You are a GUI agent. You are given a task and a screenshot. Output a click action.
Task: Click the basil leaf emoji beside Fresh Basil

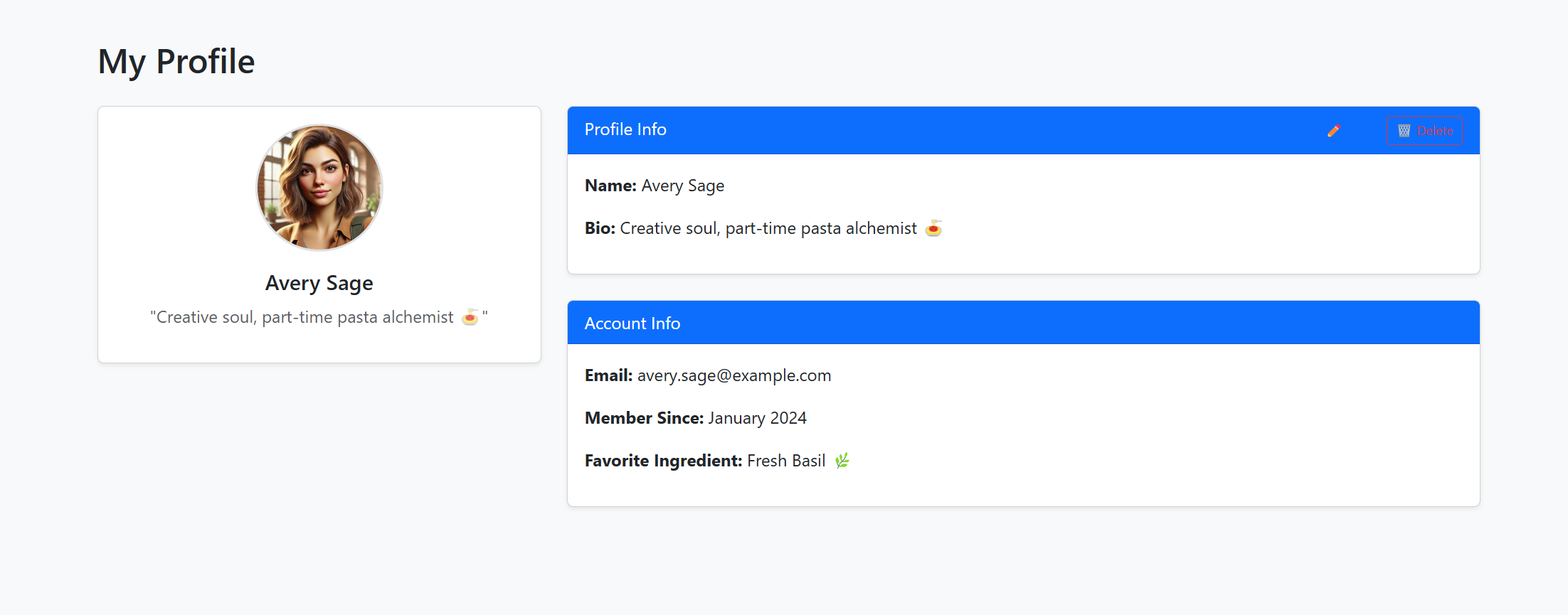(x=842, y=461)
